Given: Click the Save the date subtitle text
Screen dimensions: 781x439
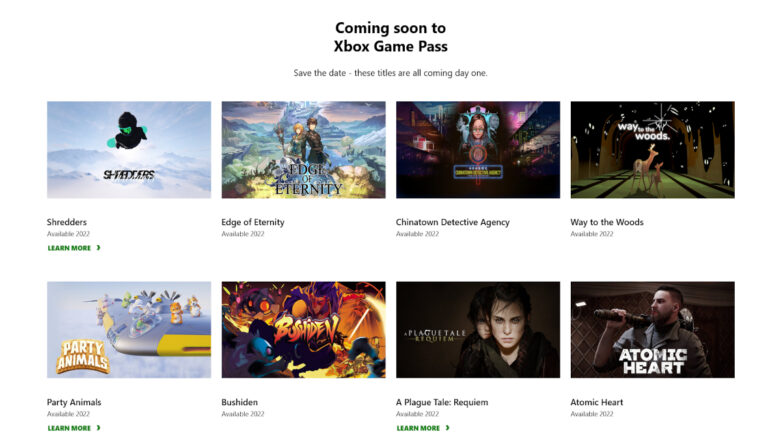Looking at the screenshot, I should (390, 73).
